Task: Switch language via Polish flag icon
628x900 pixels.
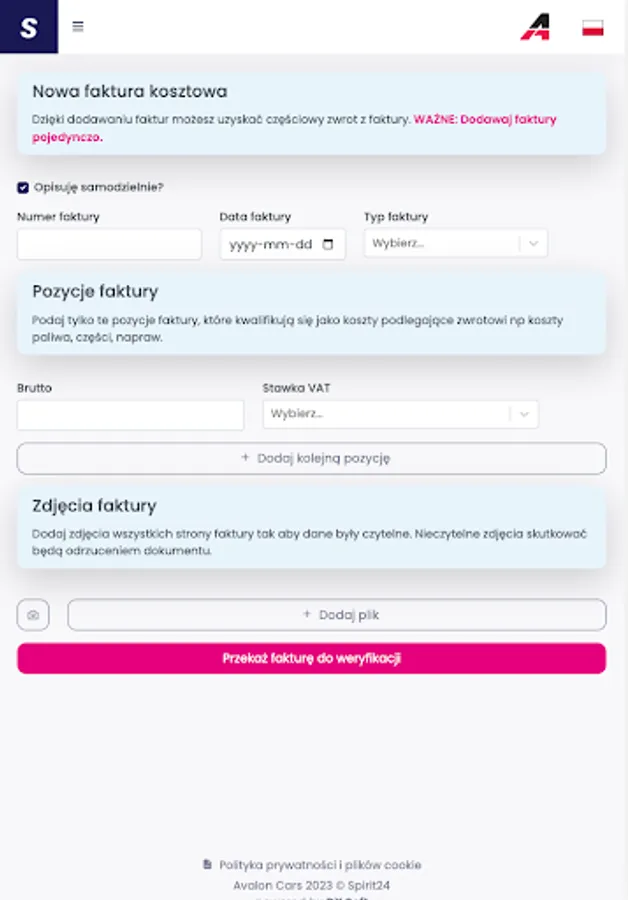Action: click(593, 28)
